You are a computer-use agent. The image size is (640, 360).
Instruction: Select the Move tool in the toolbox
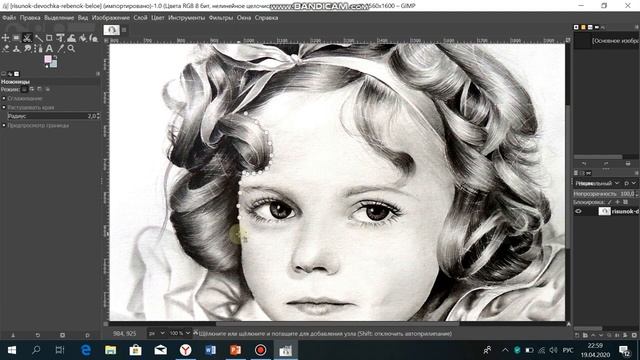click(5, 38)
